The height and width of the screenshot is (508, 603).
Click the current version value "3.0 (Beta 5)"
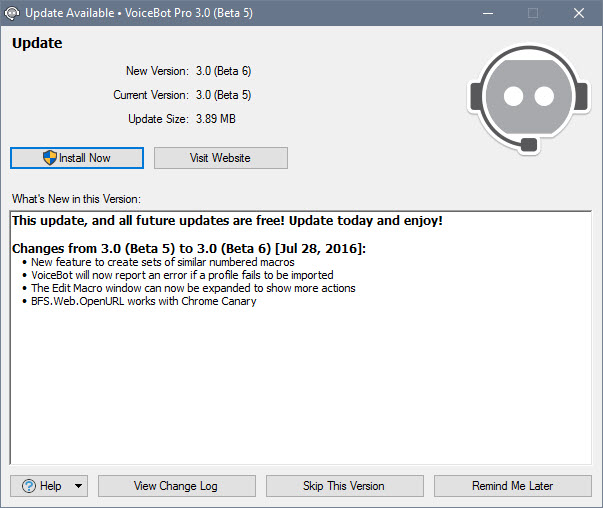tap(223, 95)
